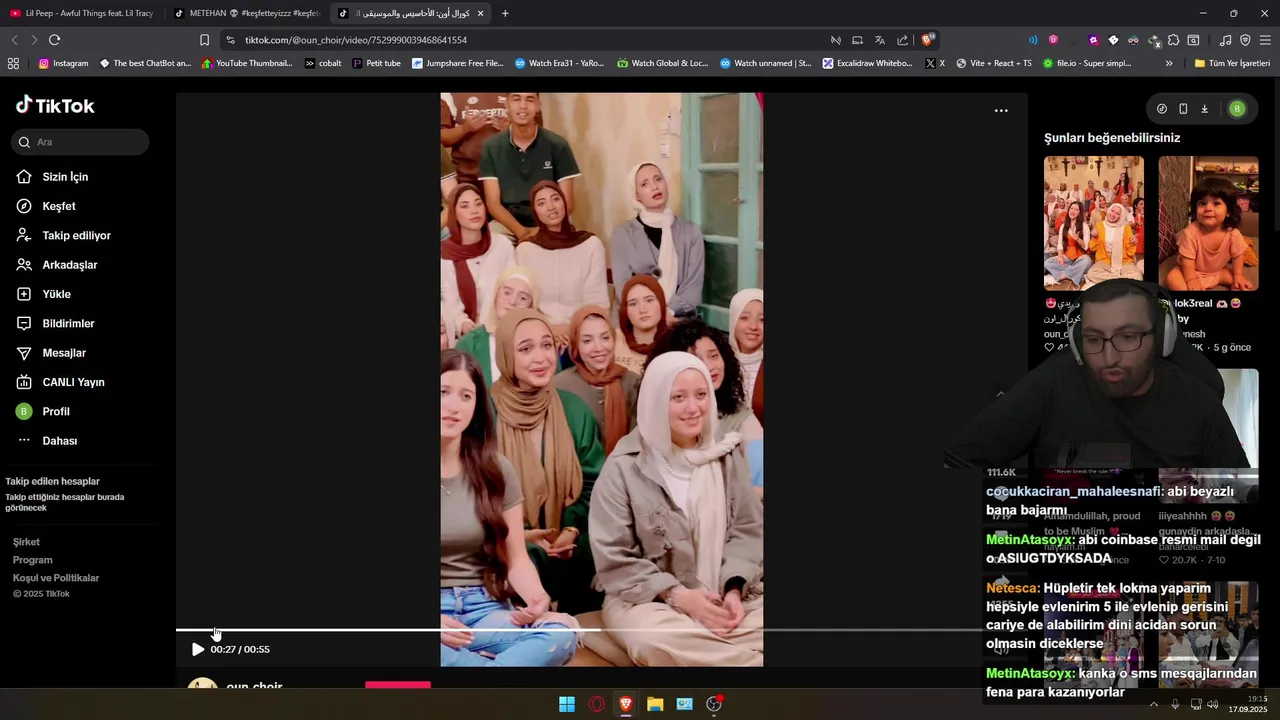Click the share page icon
This screenshot has height=720, width=1280.
[903, 40]
